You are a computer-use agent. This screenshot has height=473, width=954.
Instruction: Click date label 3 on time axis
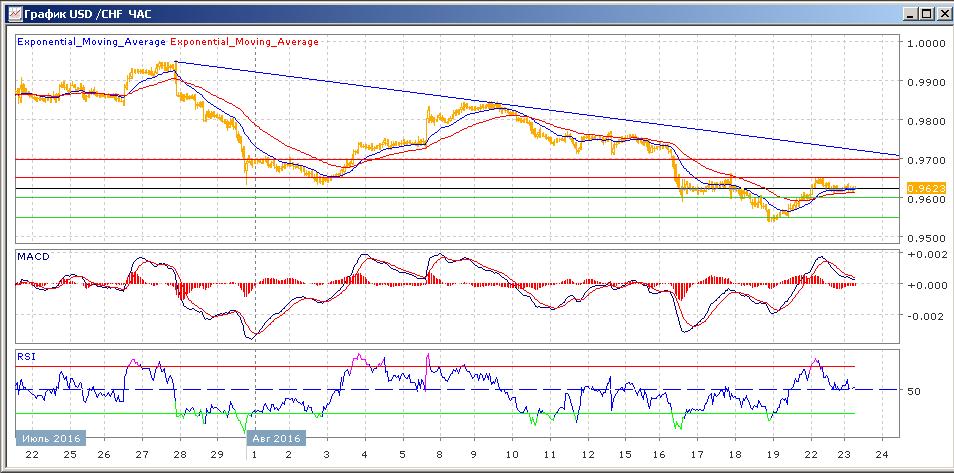[x=326, y=455]
